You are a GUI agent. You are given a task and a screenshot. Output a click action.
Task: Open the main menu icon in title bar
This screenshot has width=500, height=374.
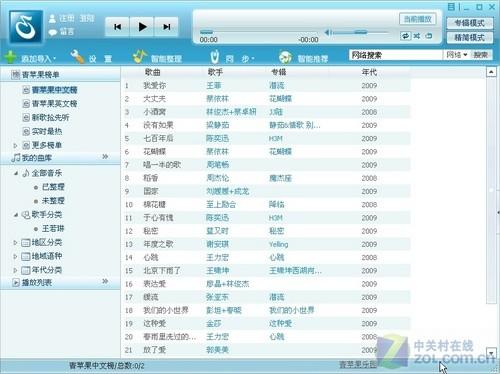[x=451, y=7]
